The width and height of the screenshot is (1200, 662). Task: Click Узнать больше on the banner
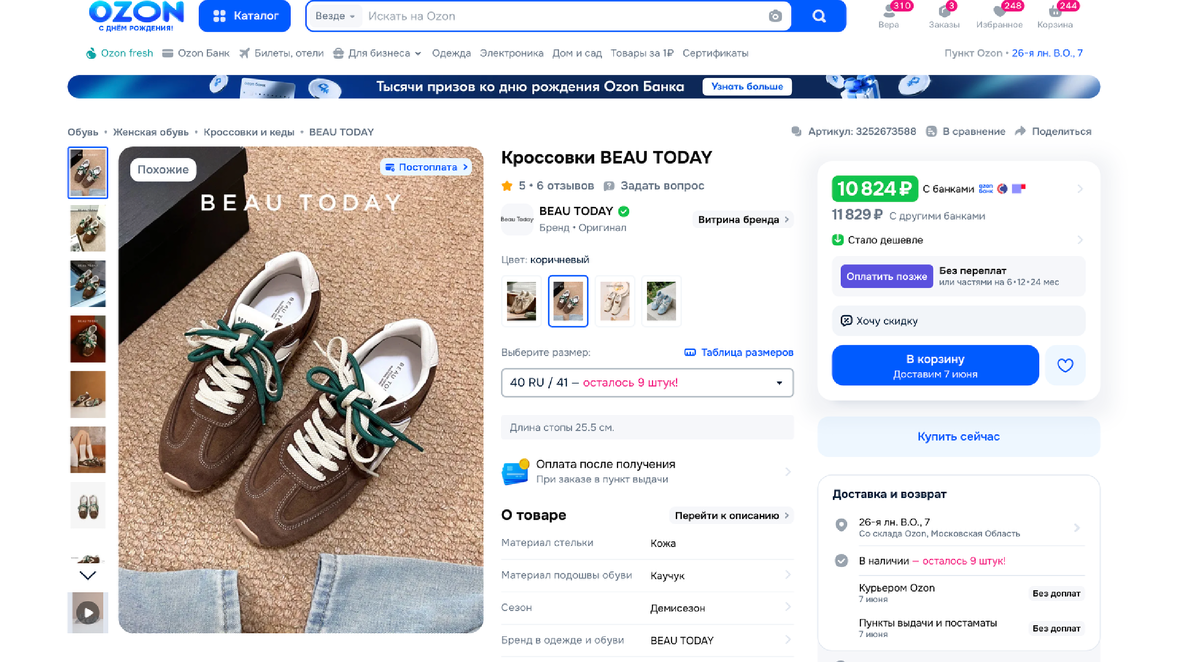click(747, 87)
